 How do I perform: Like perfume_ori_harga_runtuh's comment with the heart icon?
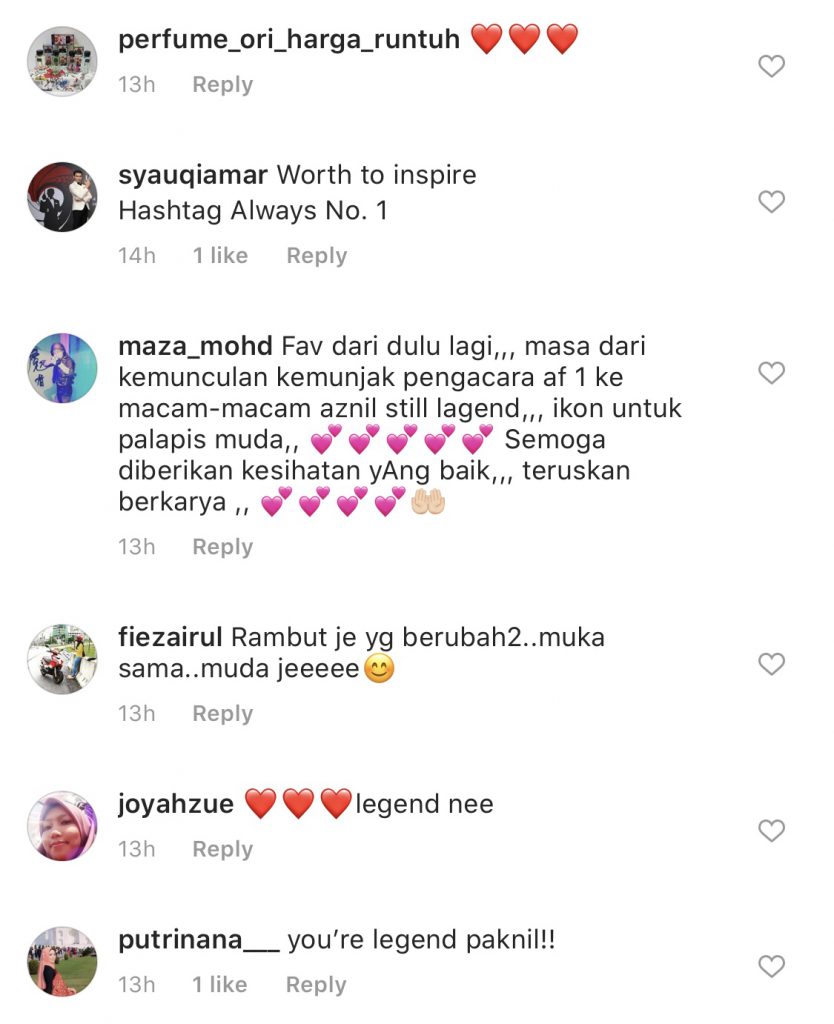click(x=771, y=66)
